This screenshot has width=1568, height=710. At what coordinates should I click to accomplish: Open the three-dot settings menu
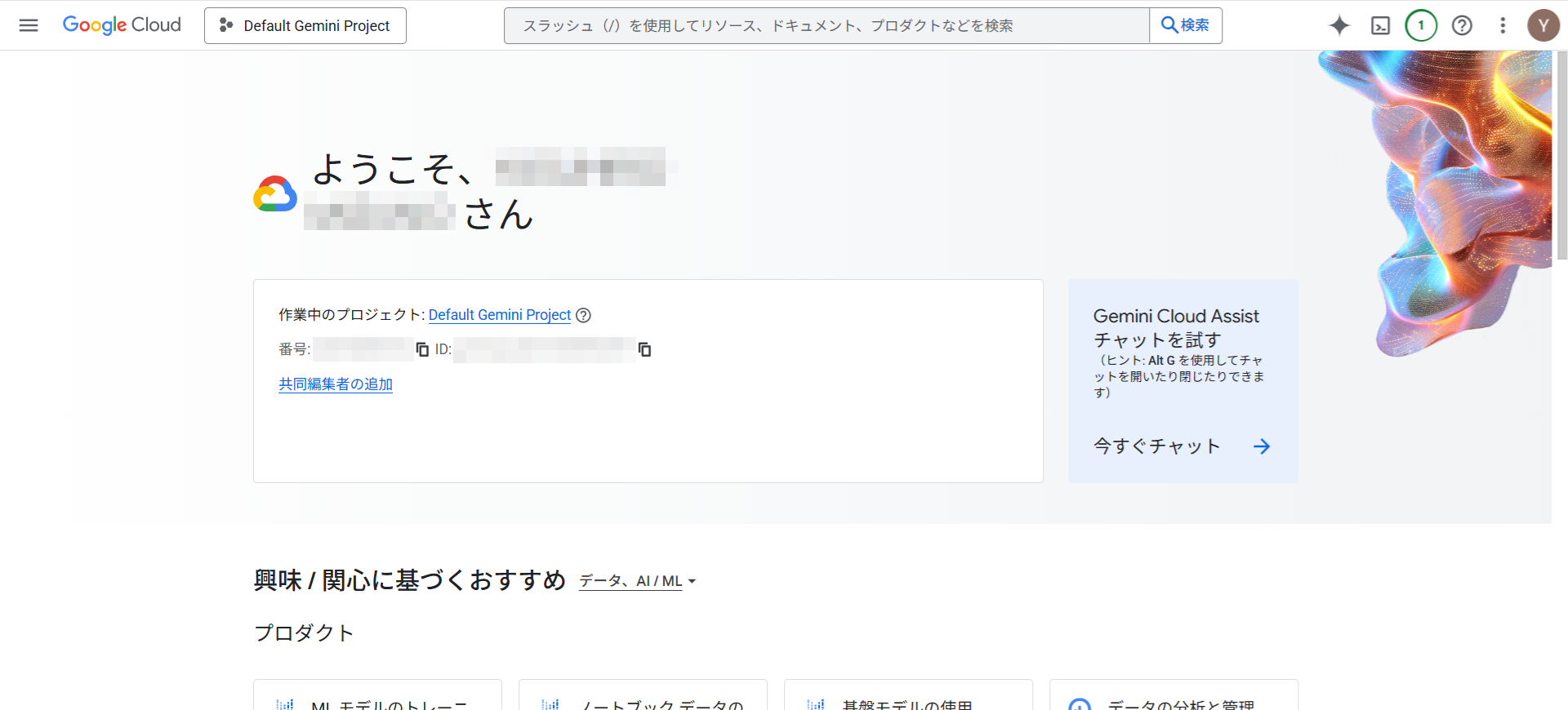[1503, 25]
